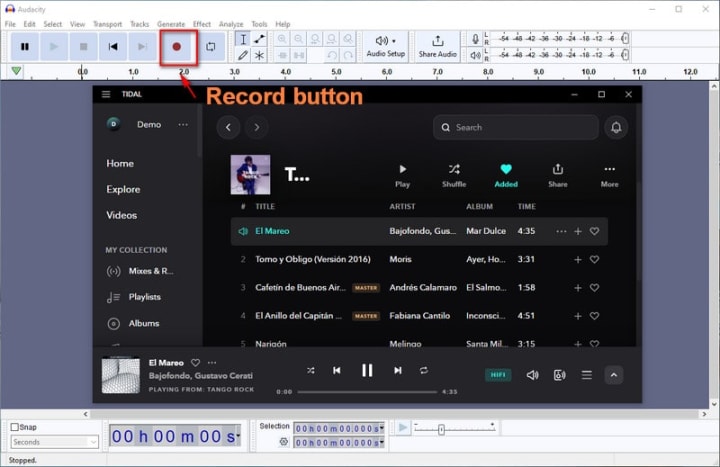Screen dimensions: 720x467
Task: Add Tomo y Obligo track with plus icon
Action: [x=578, y=259]
